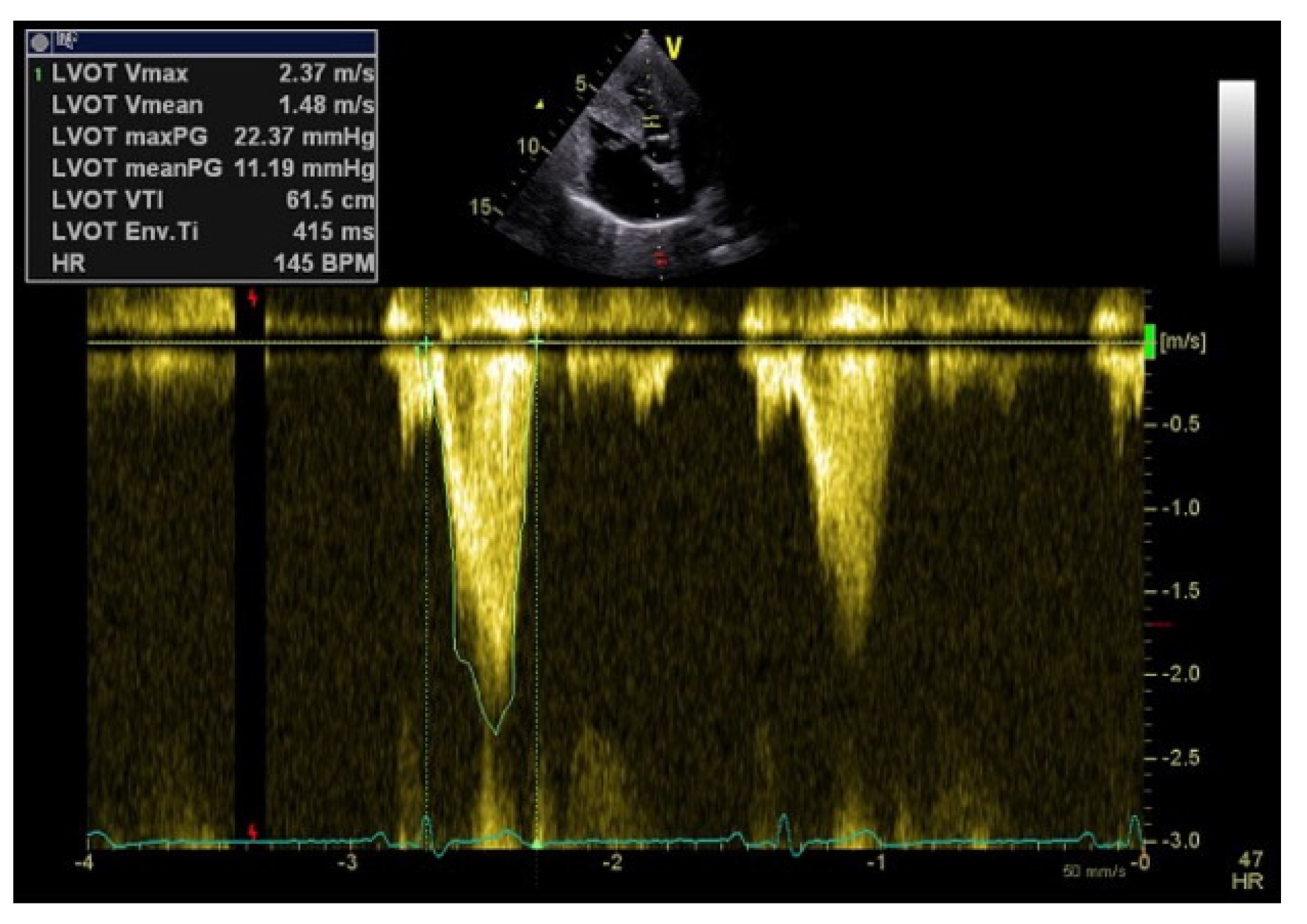Click the red sample volume marker in 2D image
This screenshot has width=1307, height=924.
660,257
